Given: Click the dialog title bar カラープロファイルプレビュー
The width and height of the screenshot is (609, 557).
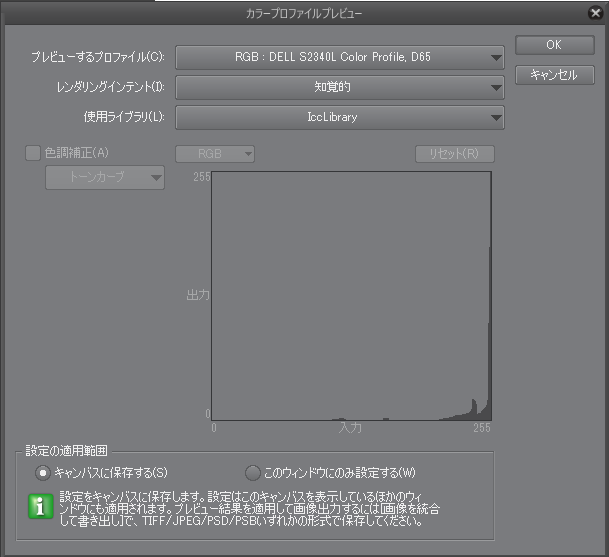Looking at the screenshot, I should pyautogui.click(x=304, y=14).
